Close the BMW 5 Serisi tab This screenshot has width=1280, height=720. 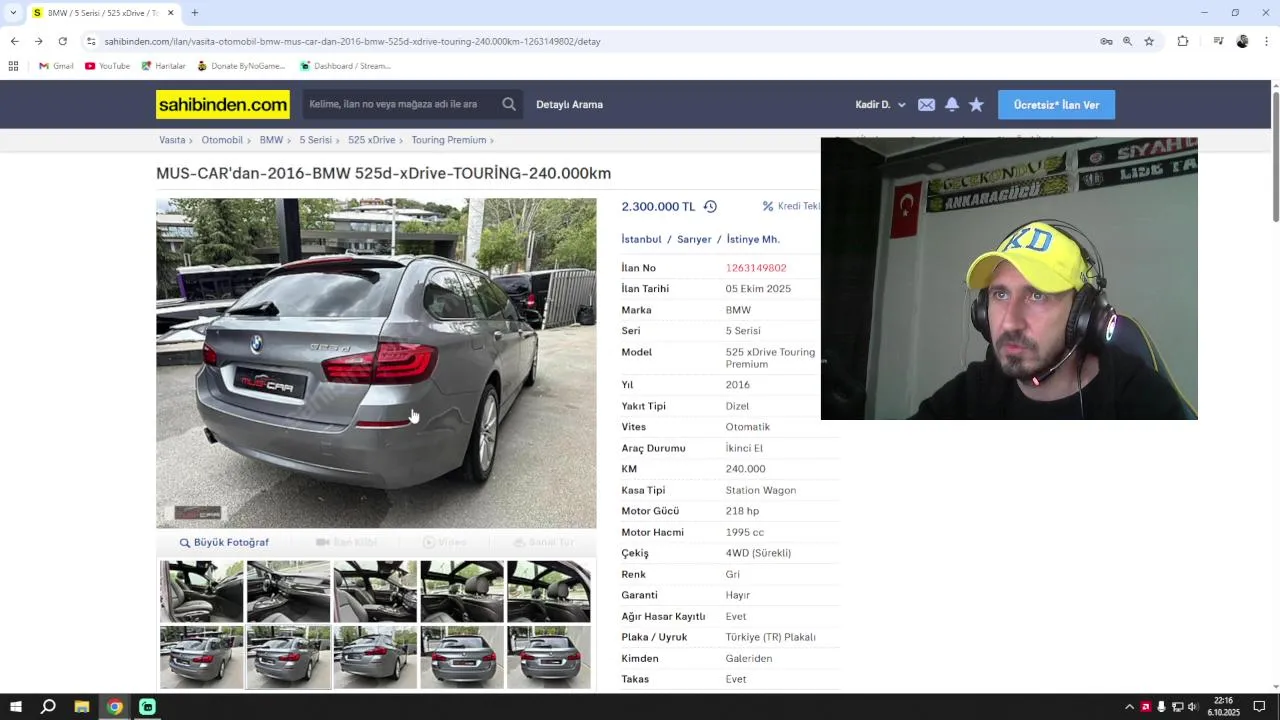(x=170, y=13)
